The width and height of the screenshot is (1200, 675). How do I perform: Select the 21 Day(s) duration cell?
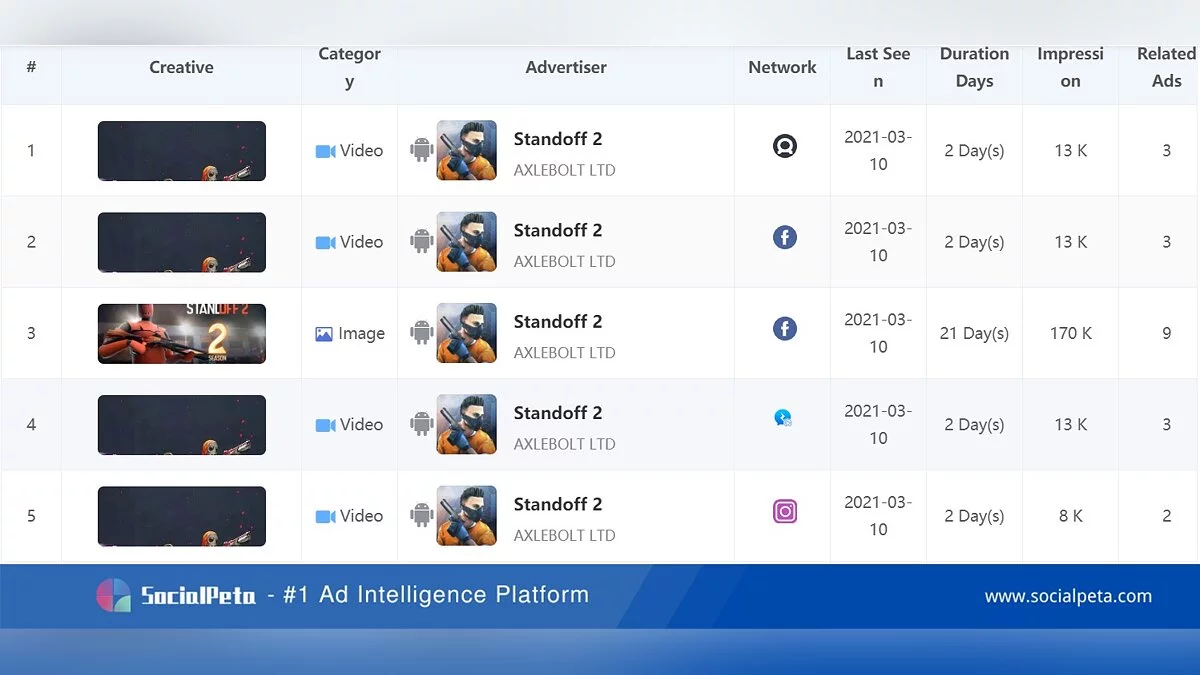click(x=974, y=333)
